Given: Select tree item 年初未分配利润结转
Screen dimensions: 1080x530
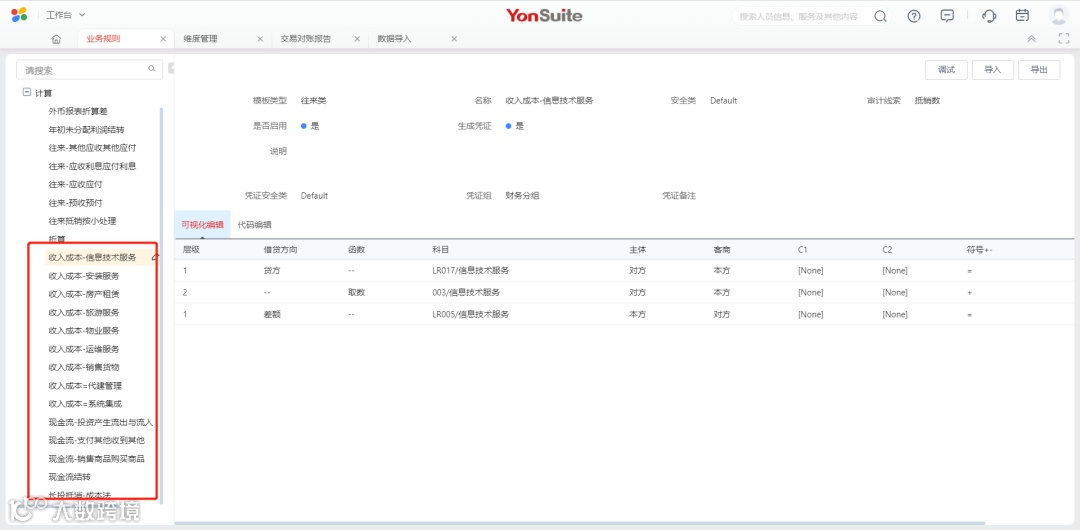Looking at the screenshot, I should point(86,130).
